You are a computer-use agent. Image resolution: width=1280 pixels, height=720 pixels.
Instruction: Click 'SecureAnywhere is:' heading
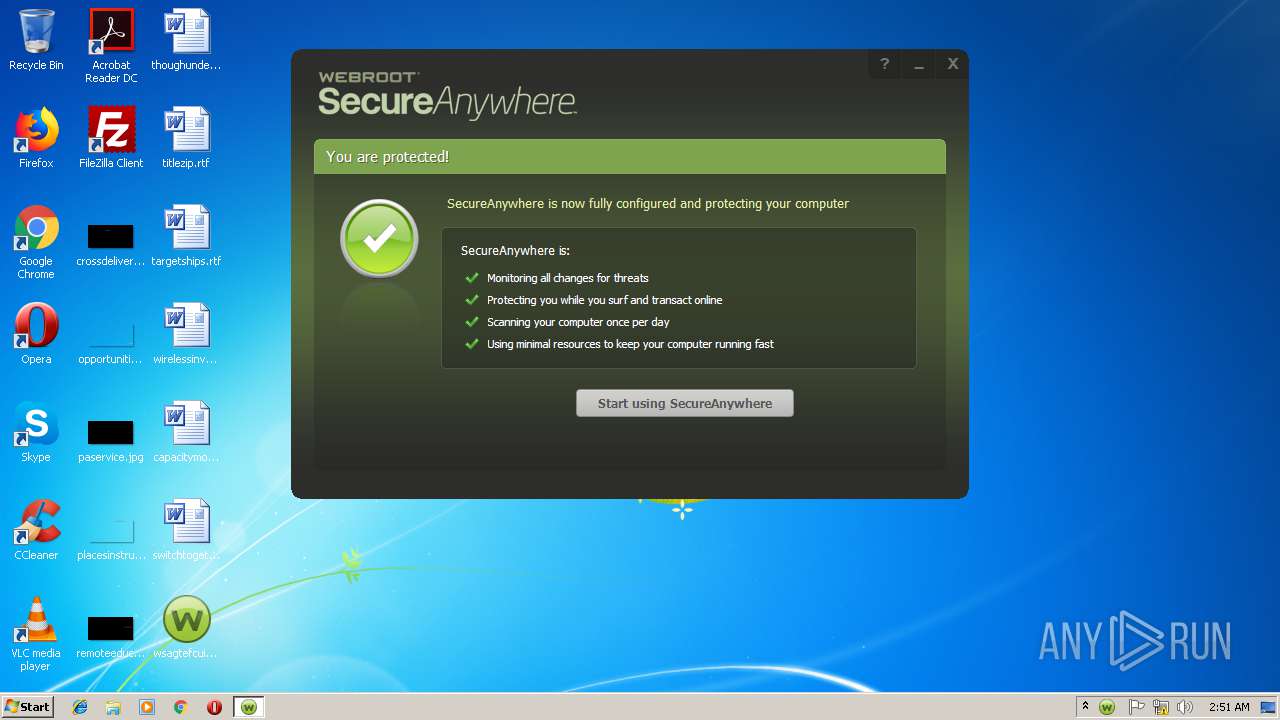515,251
